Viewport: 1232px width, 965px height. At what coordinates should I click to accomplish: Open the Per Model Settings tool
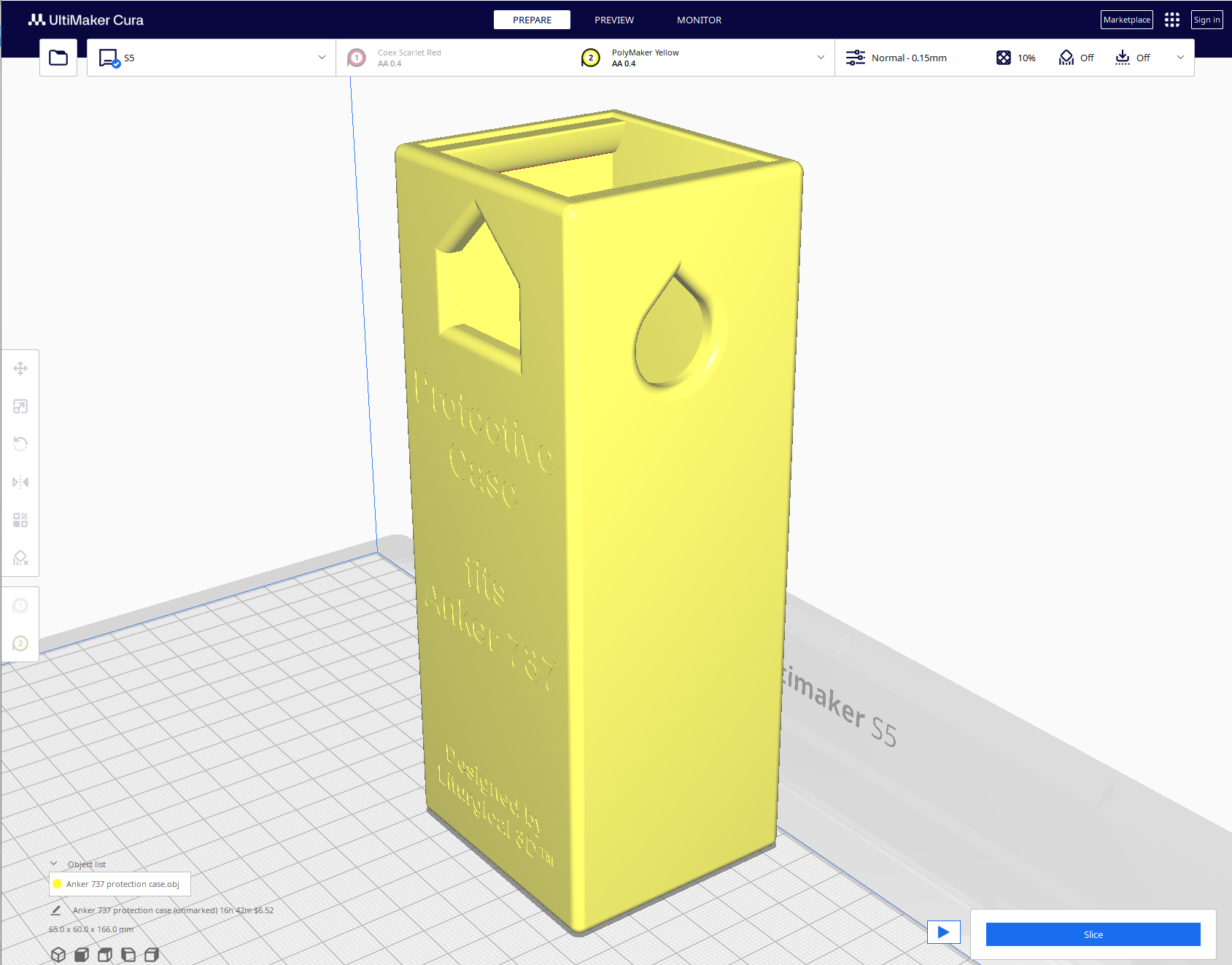(x=20, y=520)
